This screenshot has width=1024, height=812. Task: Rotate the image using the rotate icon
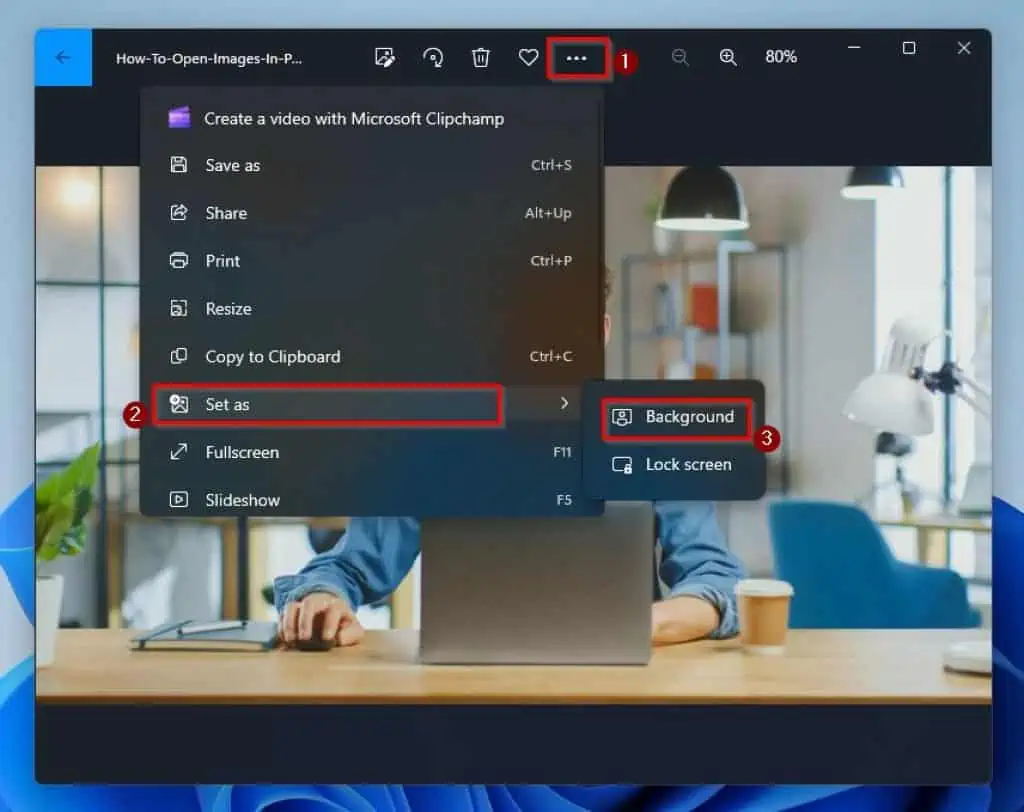click(433, 57)
